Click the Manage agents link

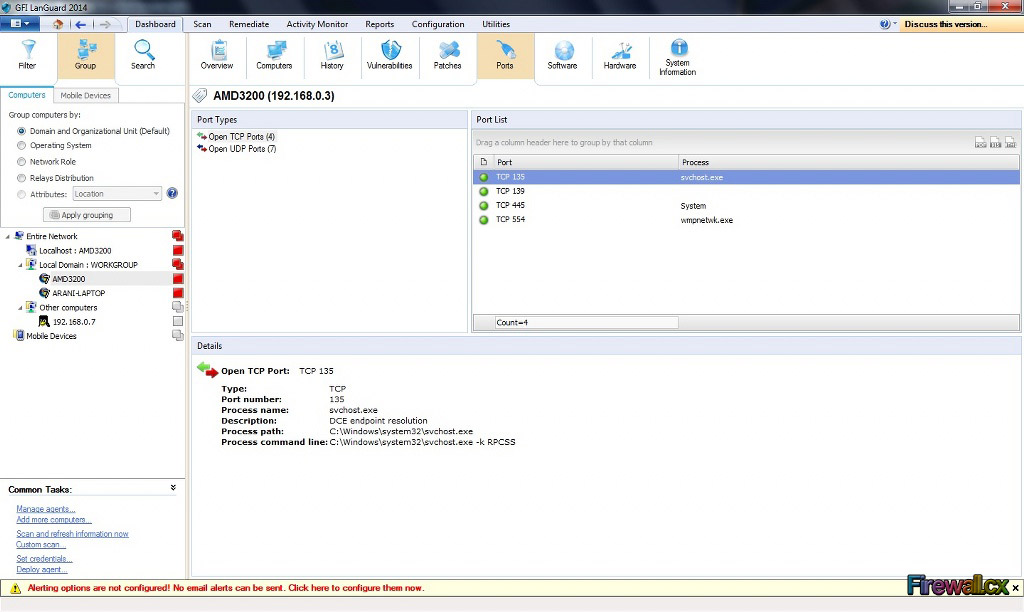[46, 509]
